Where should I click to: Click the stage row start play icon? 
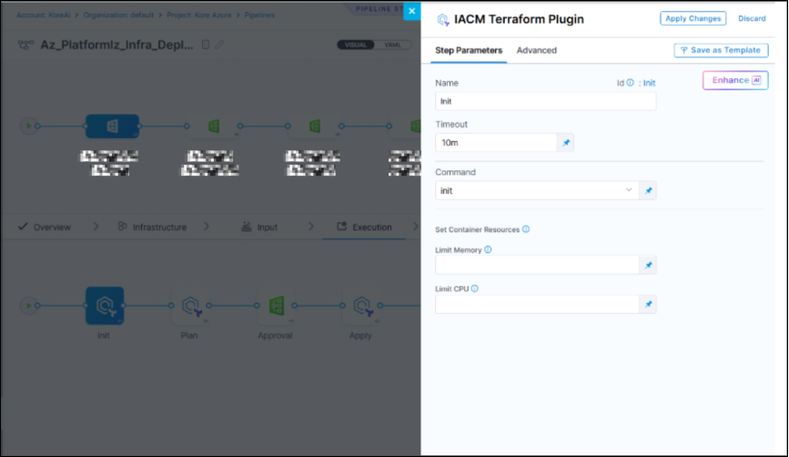click(x=29, y=126)
